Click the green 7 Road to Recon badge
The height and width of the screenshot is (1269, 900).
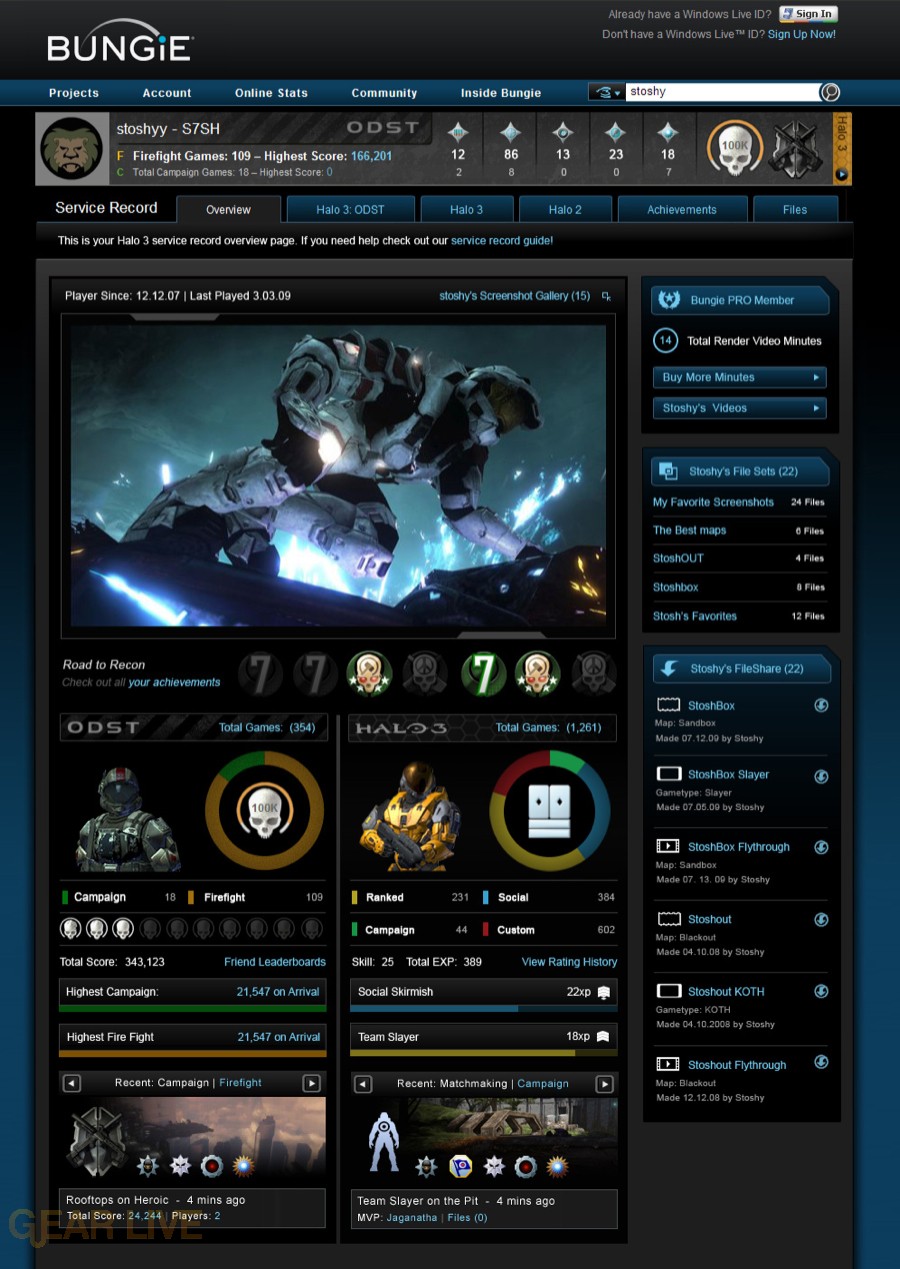[484, 673]
